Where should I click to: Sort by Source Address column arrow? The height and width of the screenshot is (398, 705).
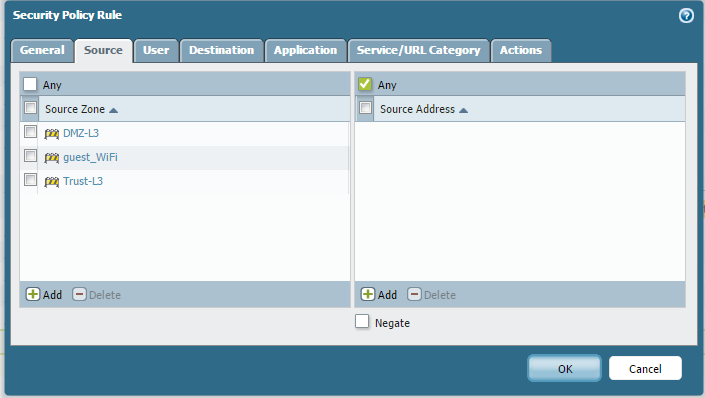coord(463,110)
